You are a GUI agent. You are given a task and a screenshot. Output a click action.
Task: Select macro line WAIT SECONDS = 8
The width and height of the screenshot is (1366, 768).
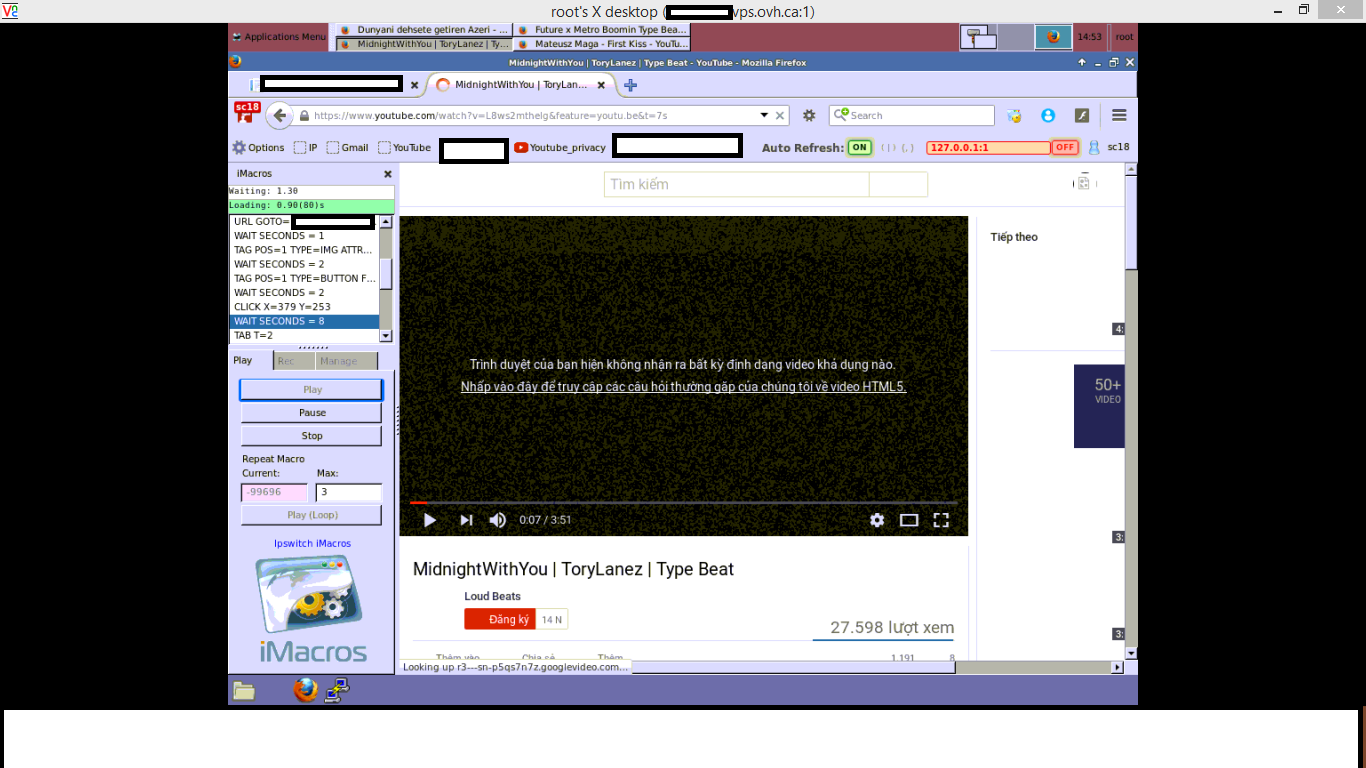(x=305, y=321)
